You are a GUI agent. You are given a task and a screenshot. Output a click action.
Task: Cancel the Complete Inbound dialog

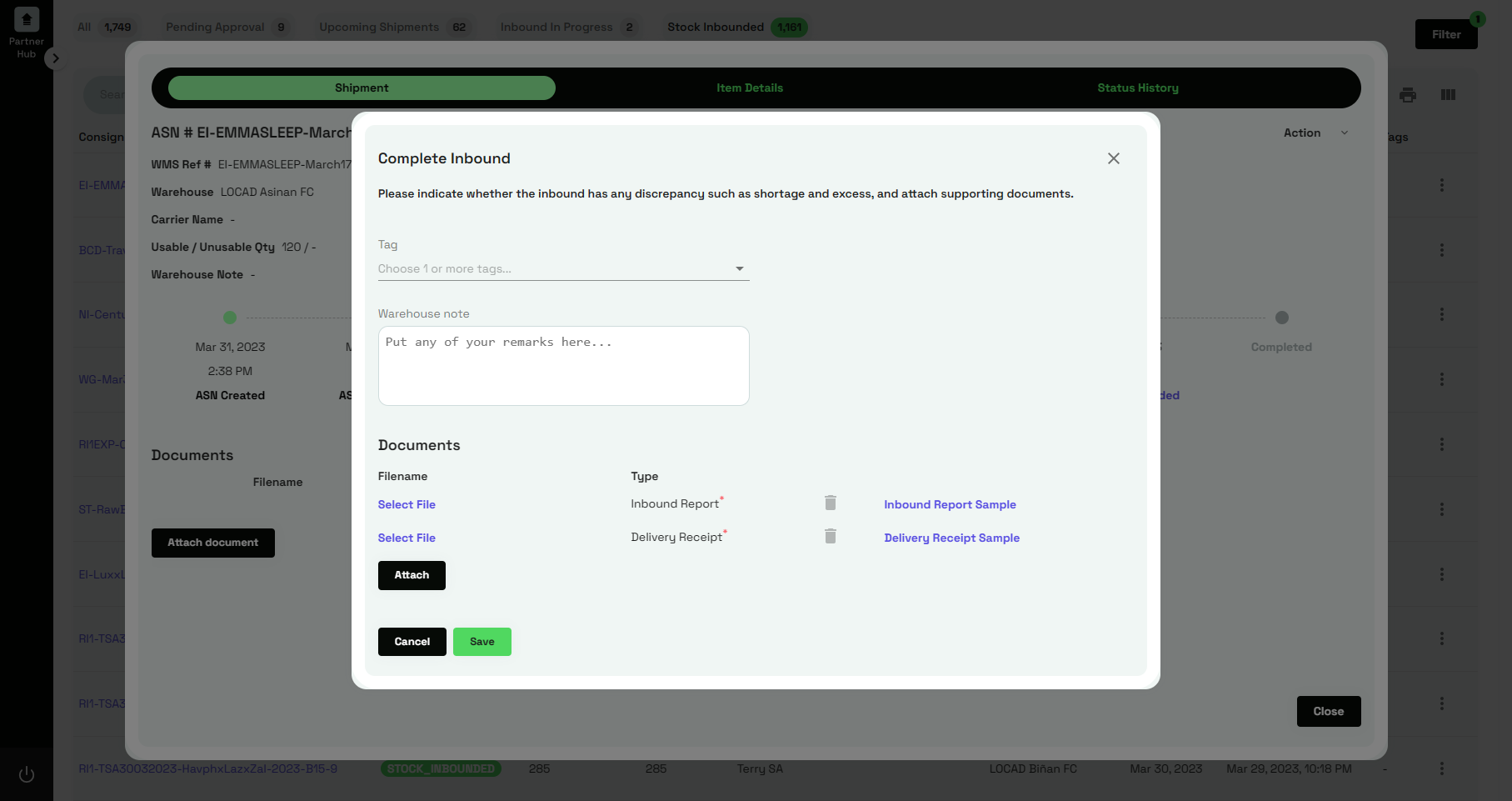click(x=412, y=642)
